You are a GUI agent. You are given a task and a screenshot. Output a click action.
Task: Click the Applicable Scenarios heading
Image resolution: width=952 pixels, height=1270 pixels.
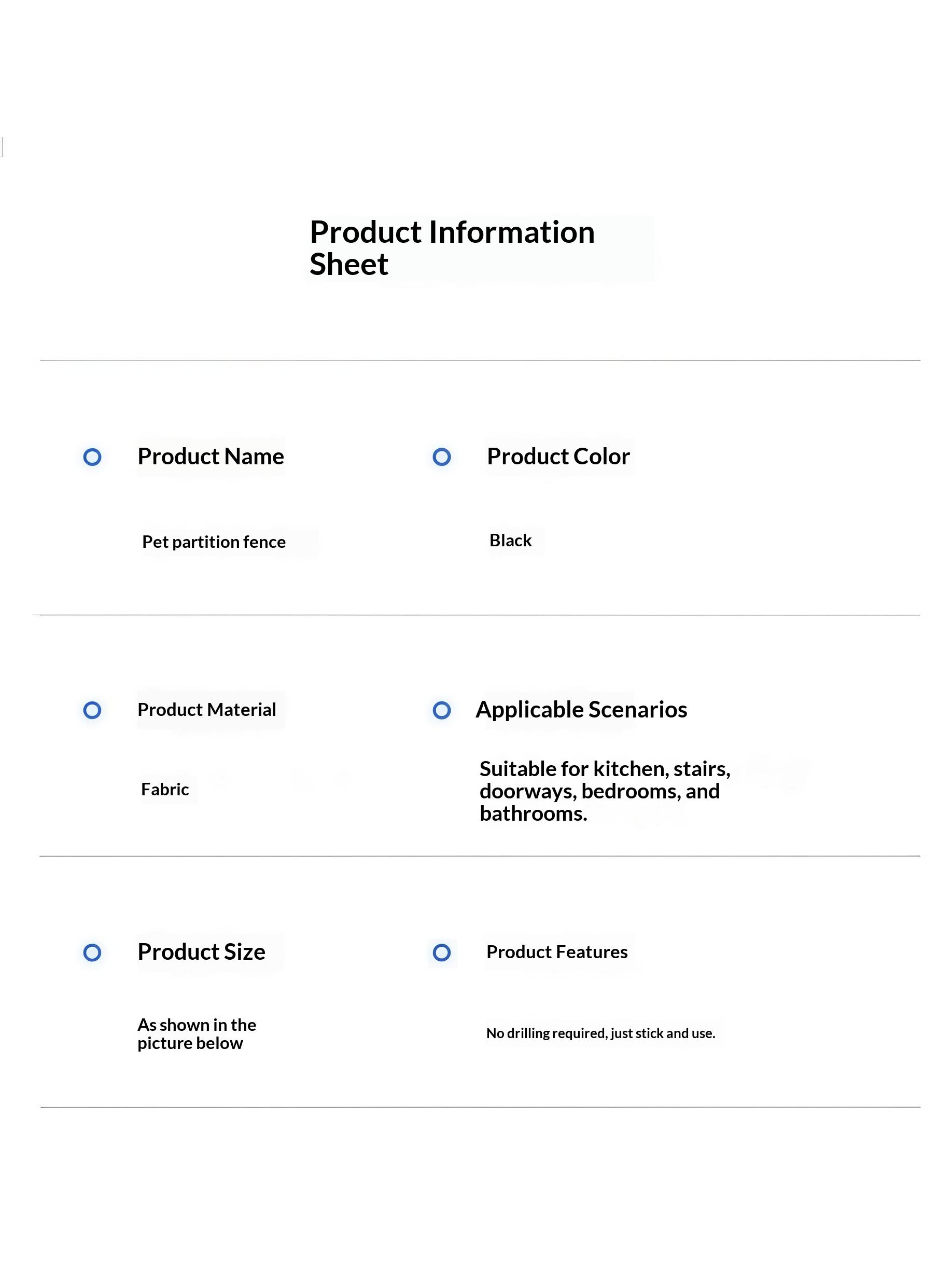click(x=581, y=710)
